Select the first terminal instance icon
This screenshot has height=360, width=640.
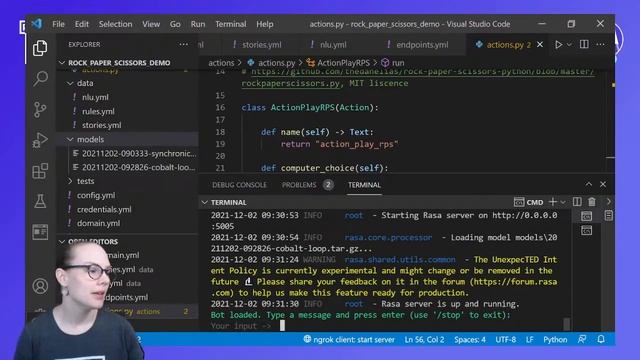pyautogui.click(x=587, y=216)
